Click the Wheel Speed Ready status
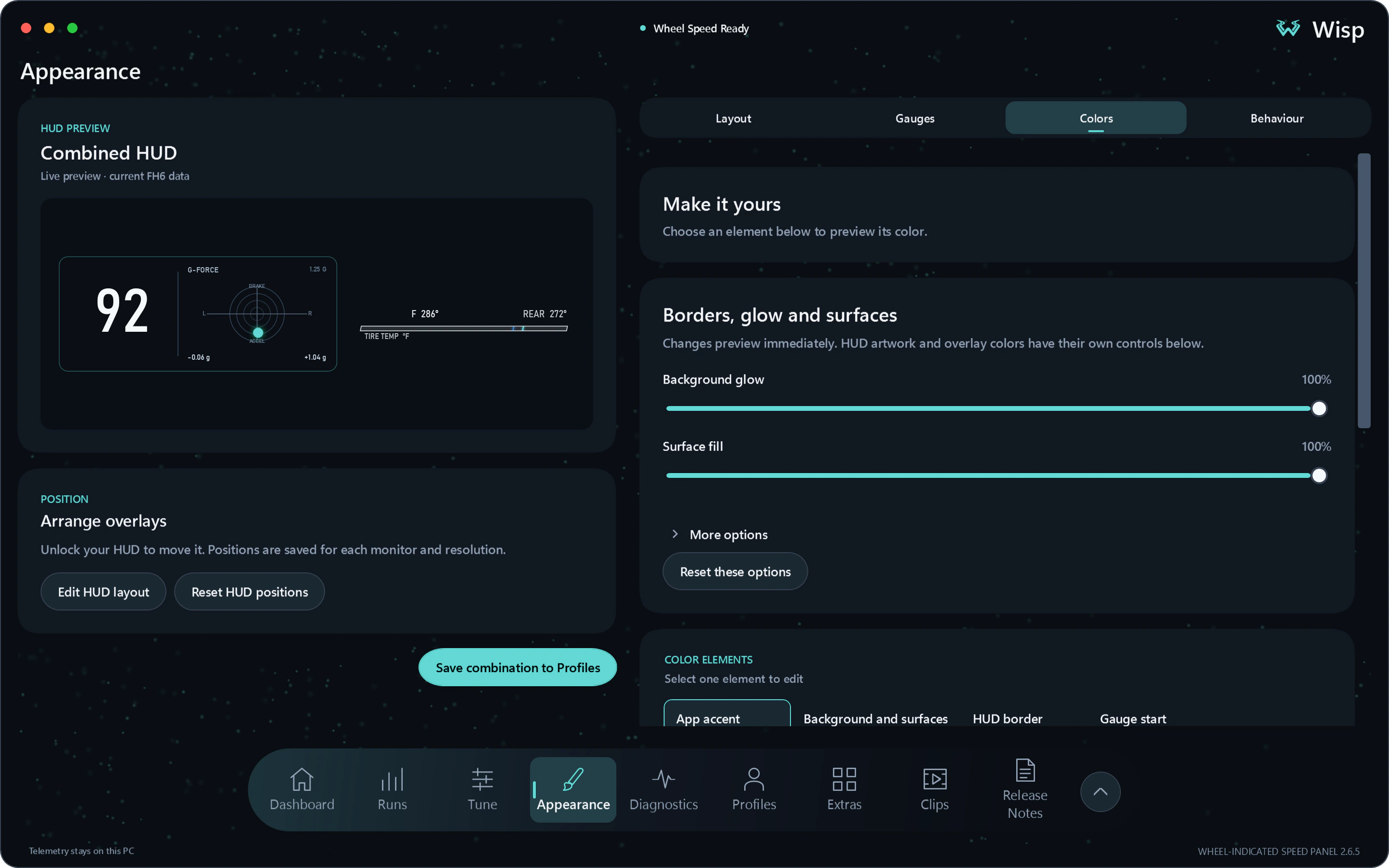This screenshot has width=1389, height=868. 694,28
